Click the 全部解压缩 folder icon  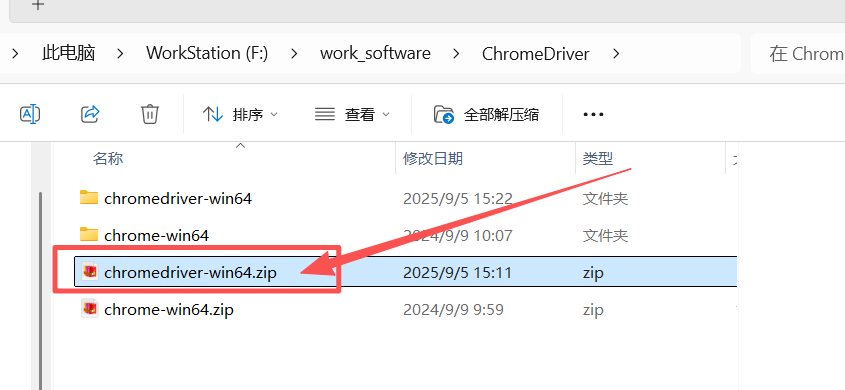point(444,114)
